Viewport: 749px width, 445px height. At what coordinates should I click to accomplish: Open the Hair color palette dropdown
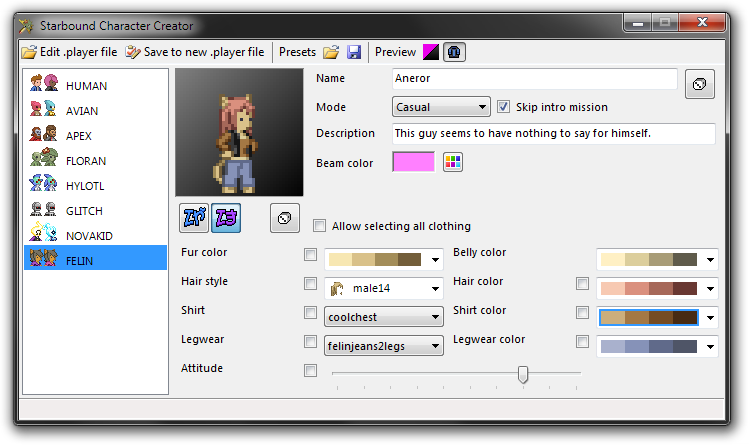point(657,288)
